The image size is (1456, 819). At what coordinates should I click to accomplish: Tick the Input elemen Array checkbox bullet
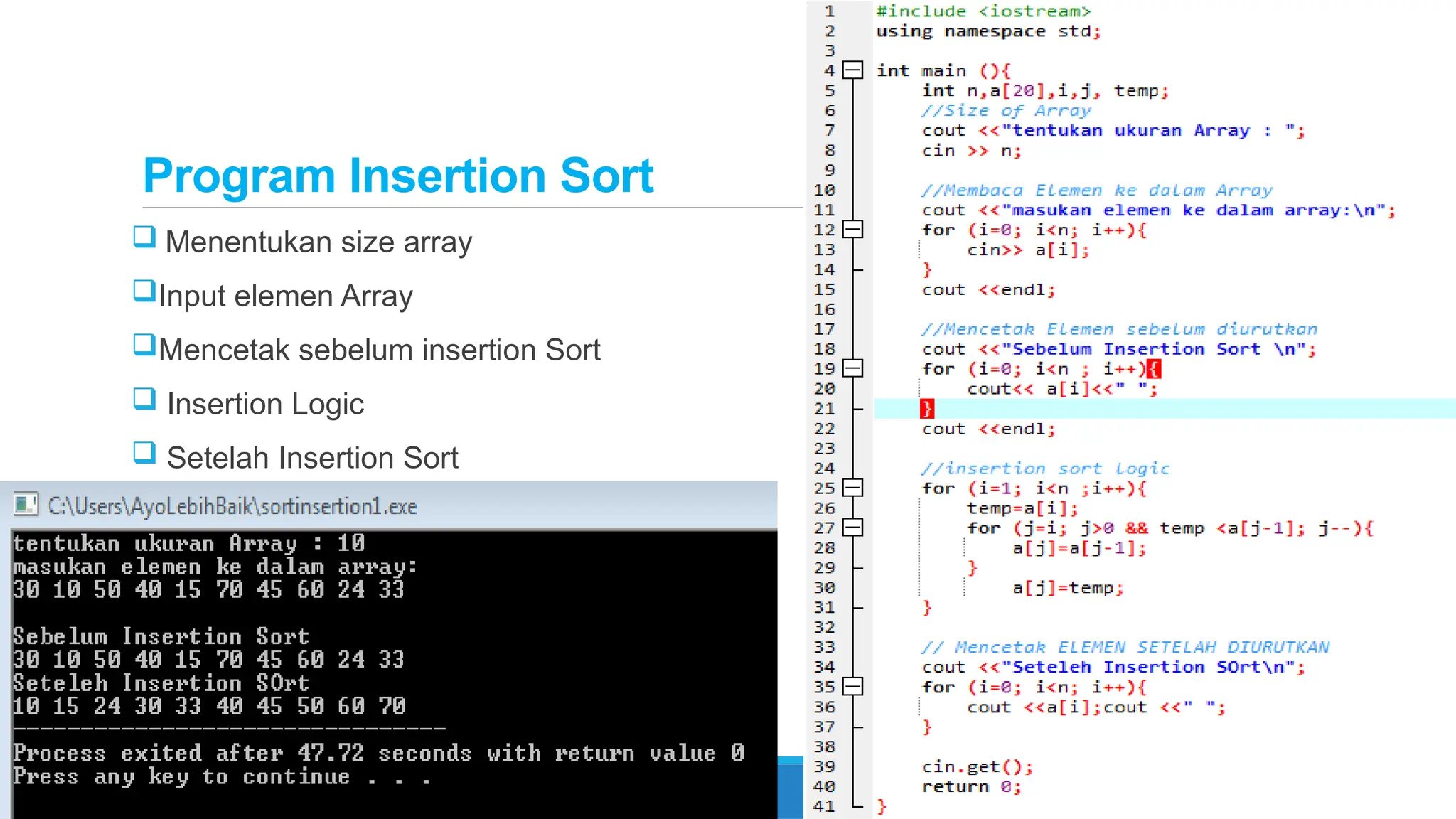coord(144,291)
